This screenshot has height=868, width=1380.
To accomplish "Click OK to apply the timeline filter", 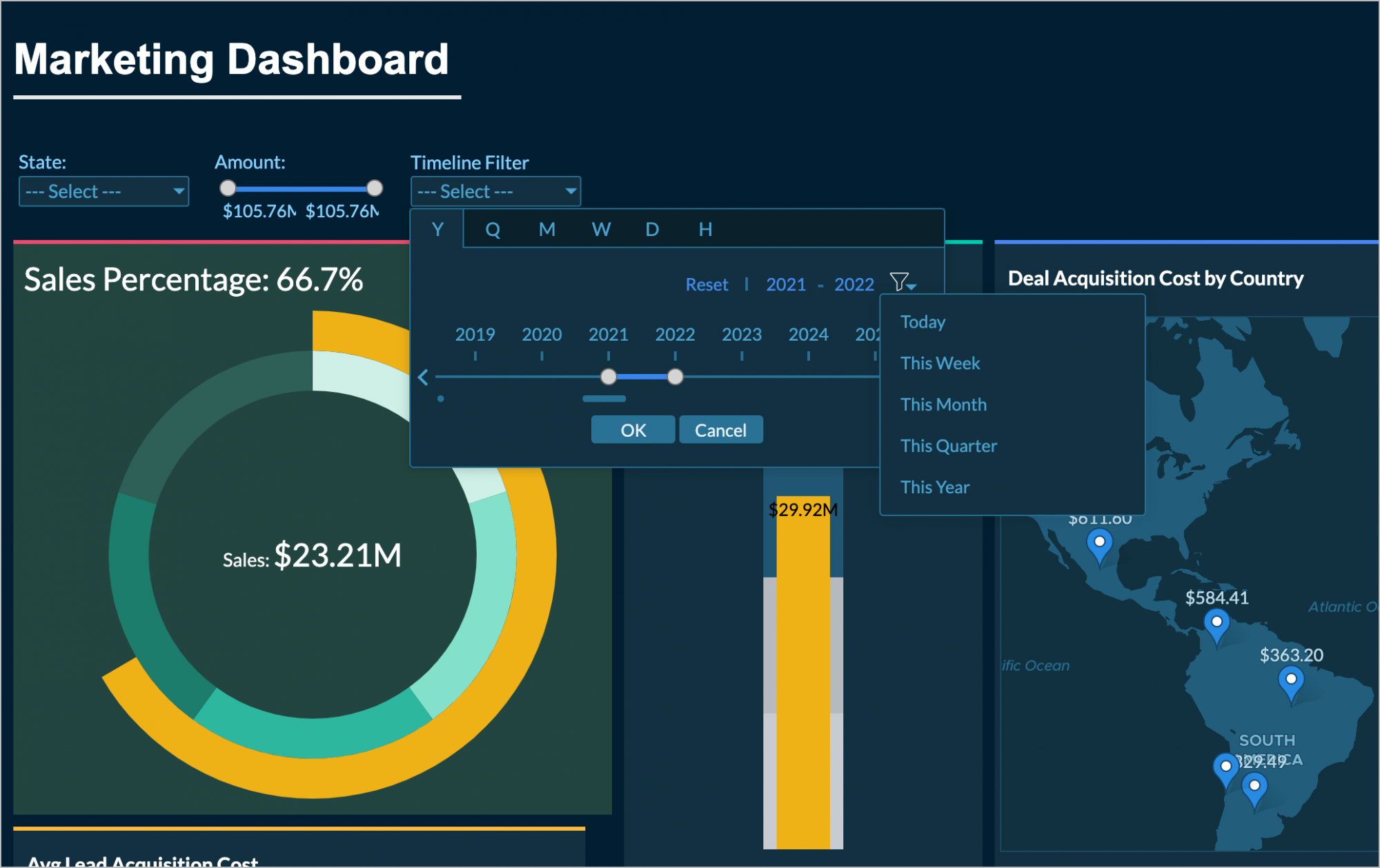I will pyautogui.click(x=632, y=429).
